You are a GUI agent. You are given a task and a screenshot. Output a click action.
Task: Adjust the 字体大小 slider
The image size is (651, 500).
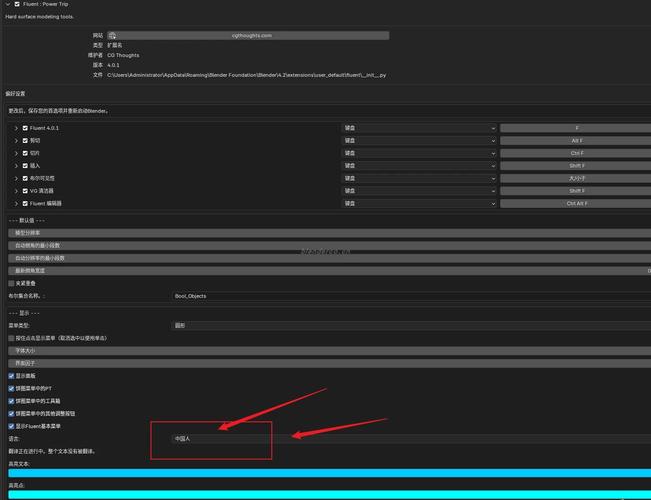(x=330, y=351)
